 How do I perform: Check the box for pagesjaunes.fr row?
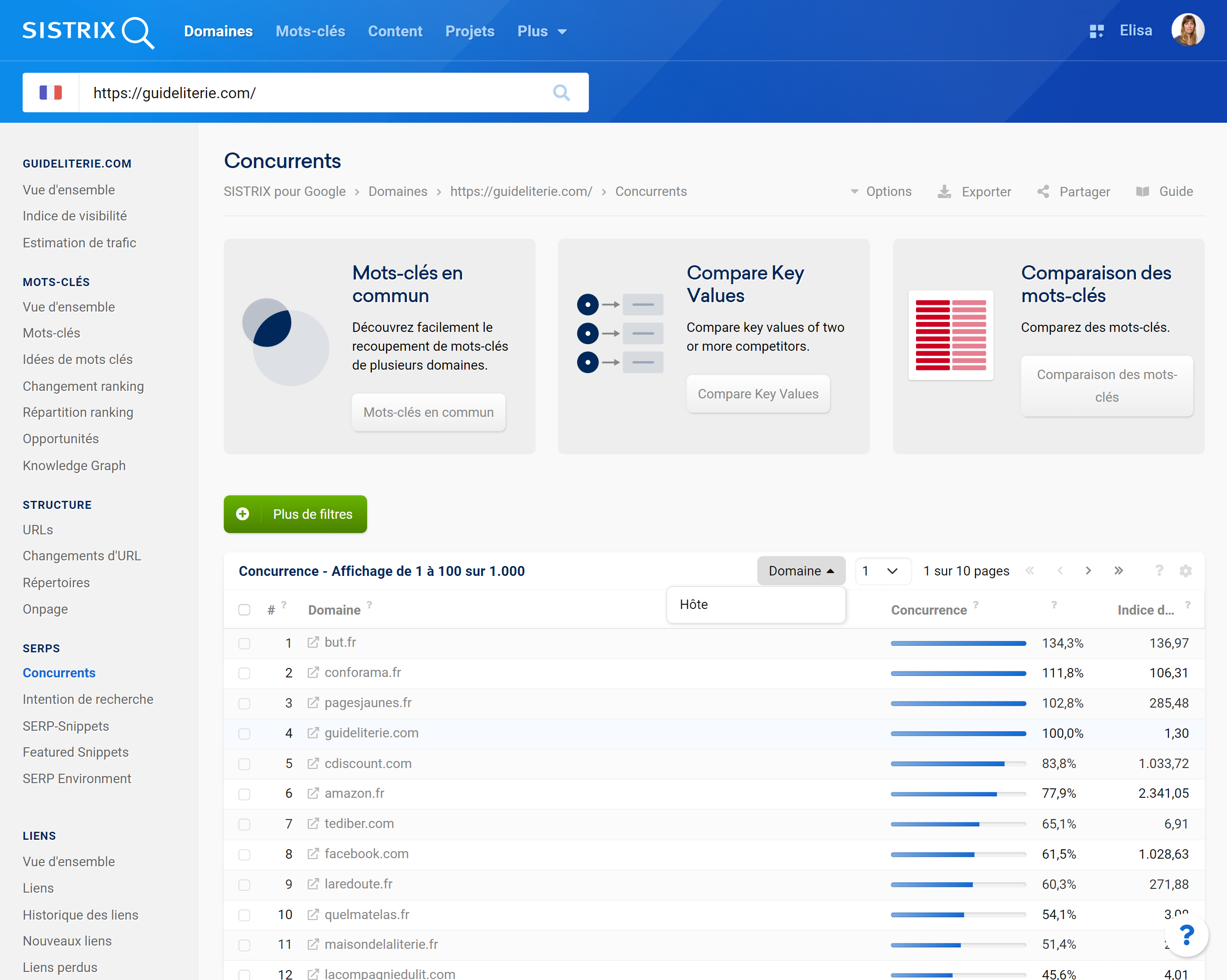click(244, 704)
